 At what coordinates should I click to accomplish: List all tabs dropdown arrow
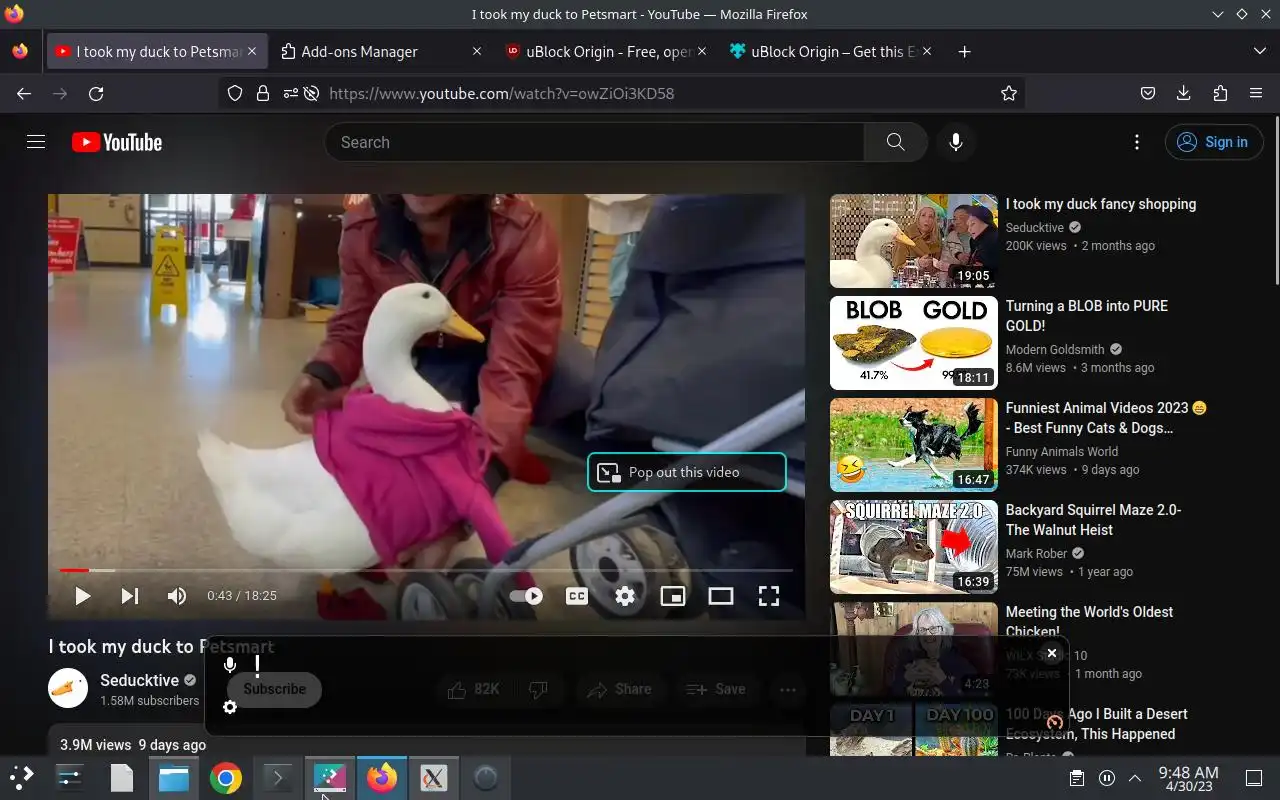(x=1259, y=52)
